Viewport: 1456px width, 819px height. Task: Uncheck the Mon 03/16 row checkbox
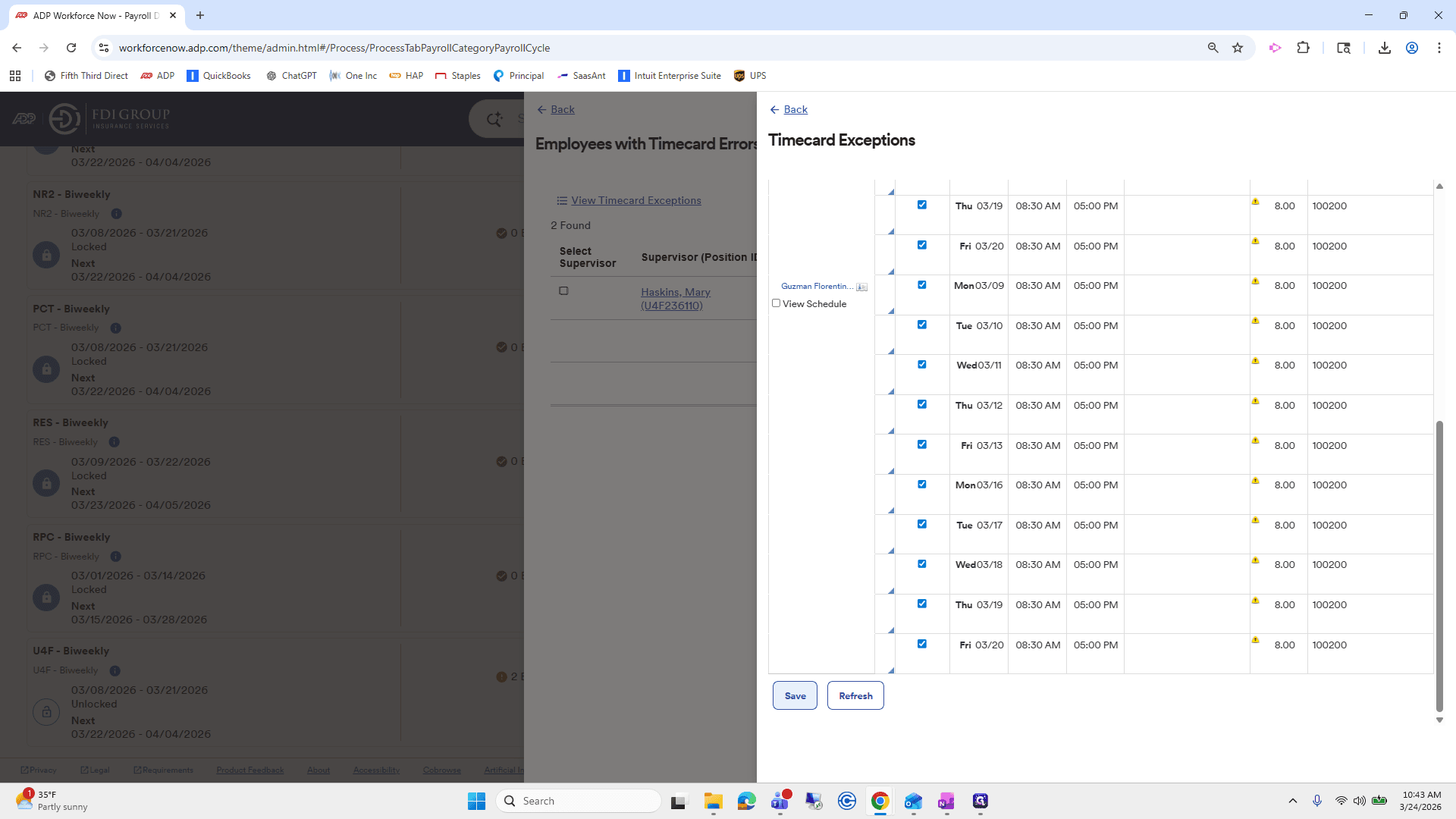922,484
